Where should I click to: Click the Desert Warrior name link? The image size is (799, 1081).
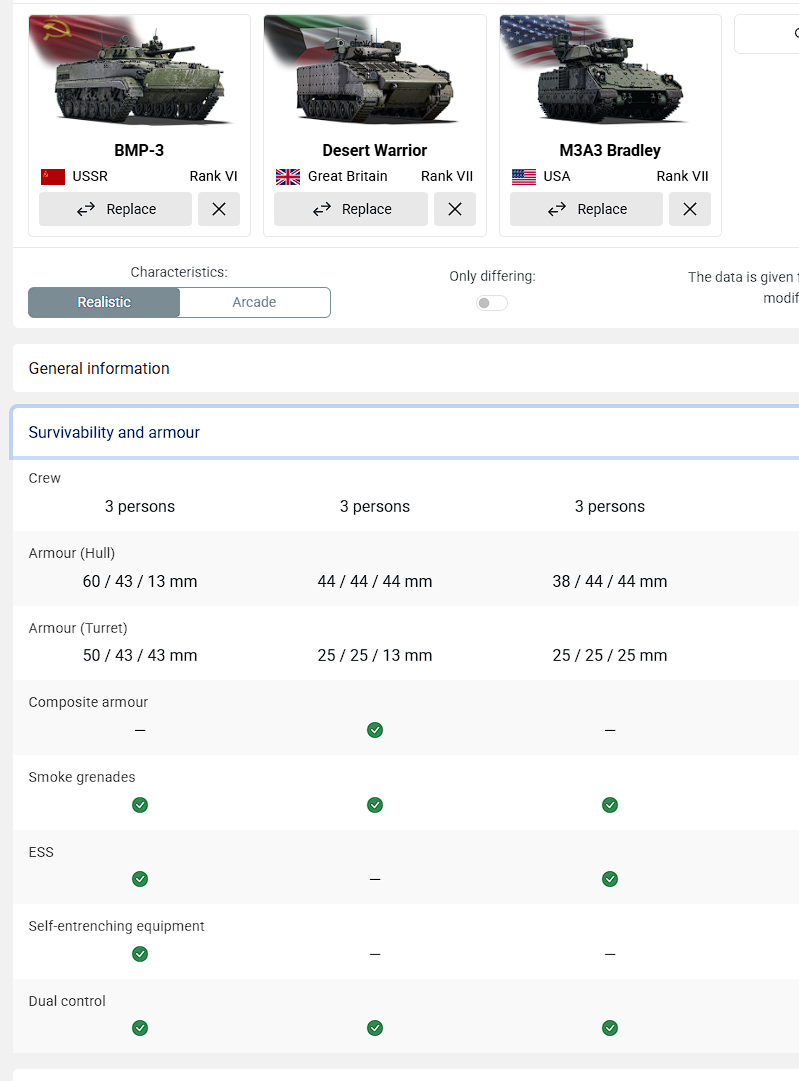375,150
